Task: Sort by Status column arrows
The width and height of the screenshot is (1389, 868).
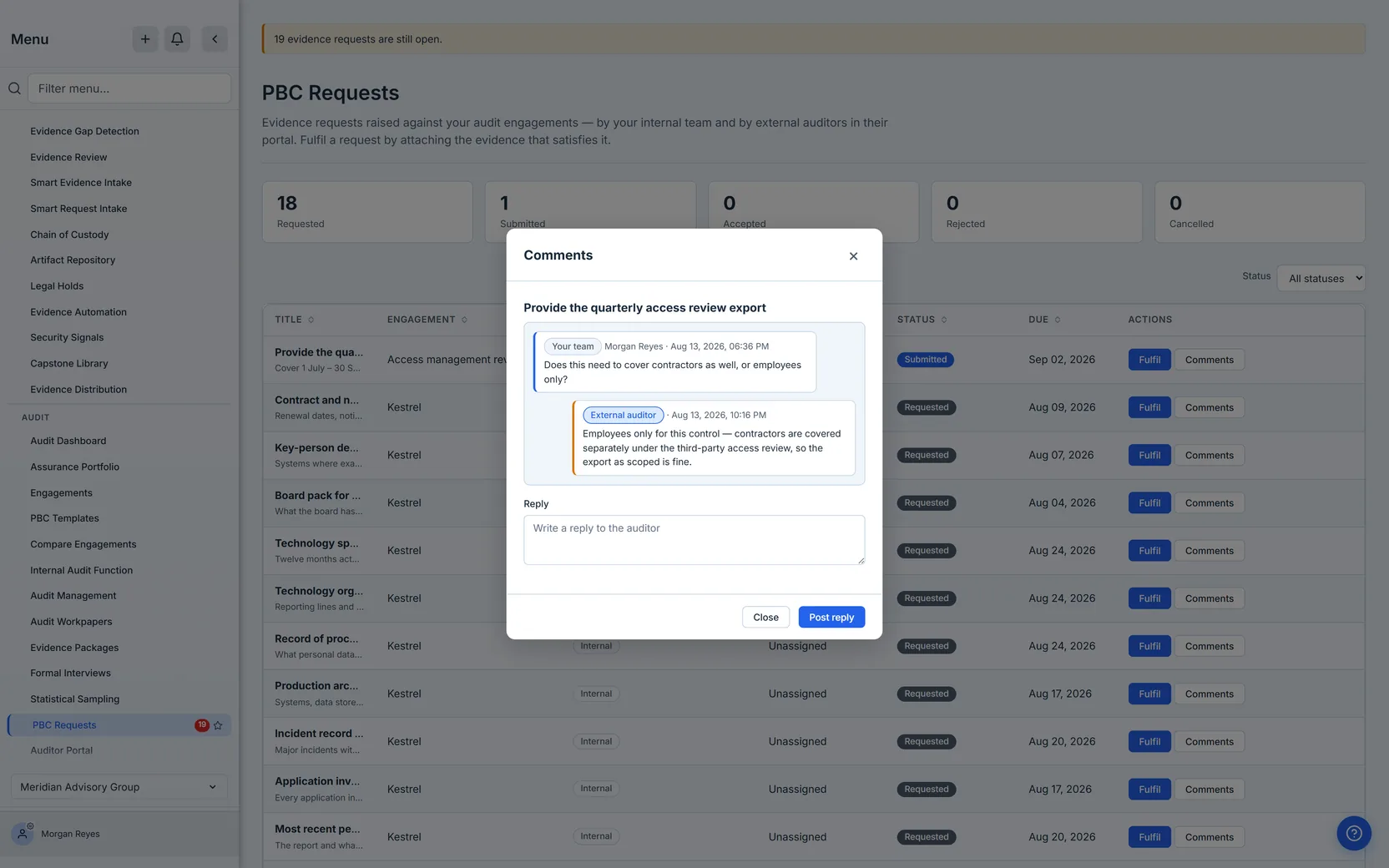Action: pos(944,320)
